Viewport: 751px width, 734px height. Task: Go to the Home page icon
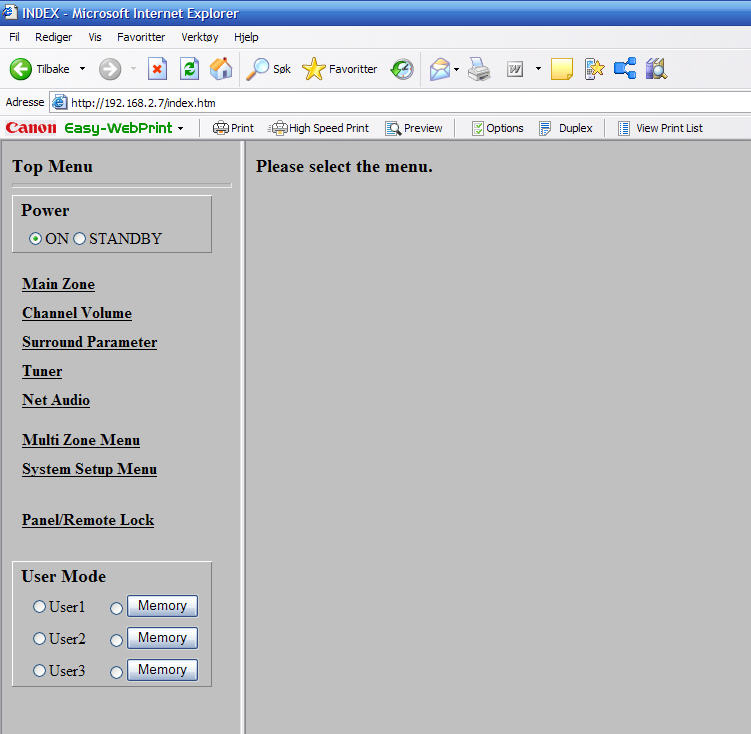click(221, 69)
